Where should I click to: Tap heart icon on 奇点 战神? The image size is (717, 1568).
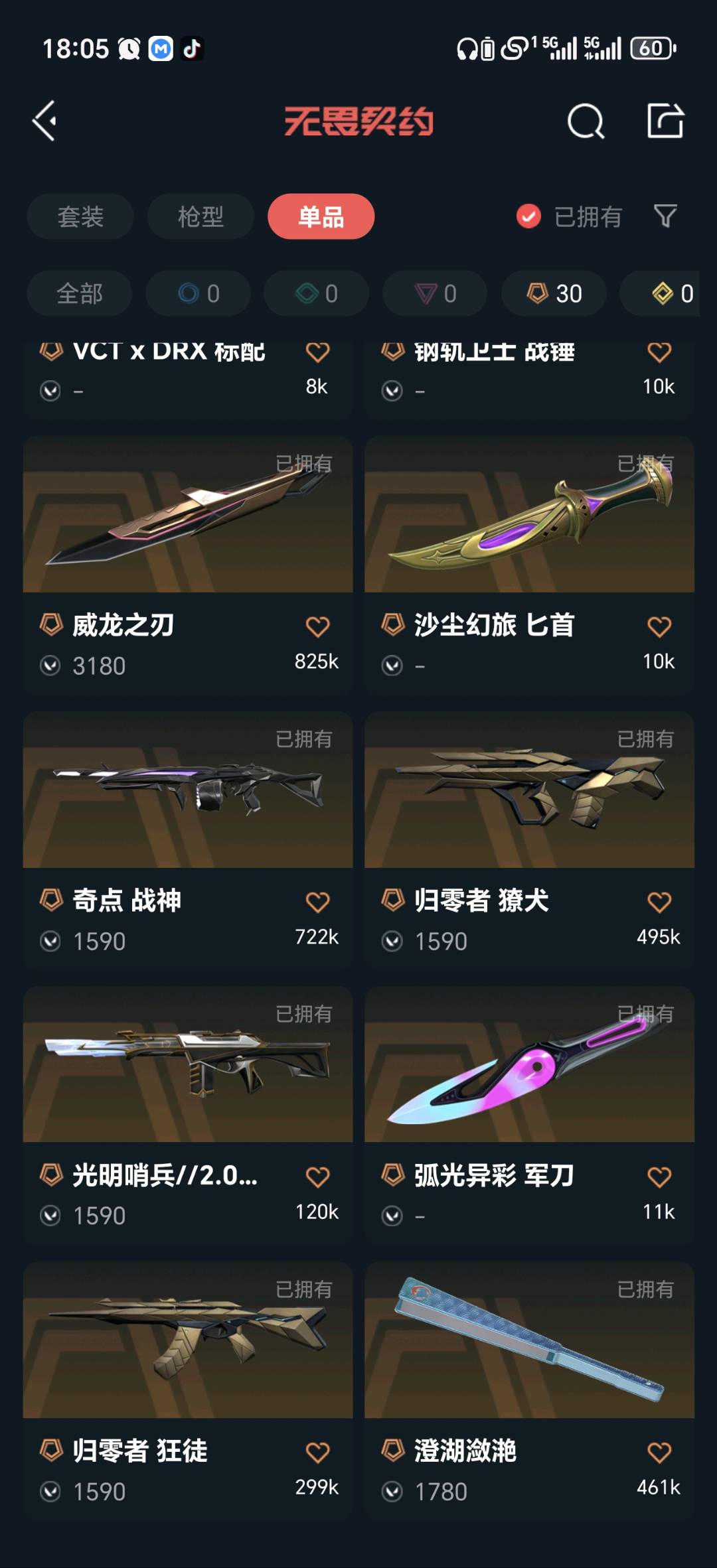pyautogui.click(x=317, y=902)
